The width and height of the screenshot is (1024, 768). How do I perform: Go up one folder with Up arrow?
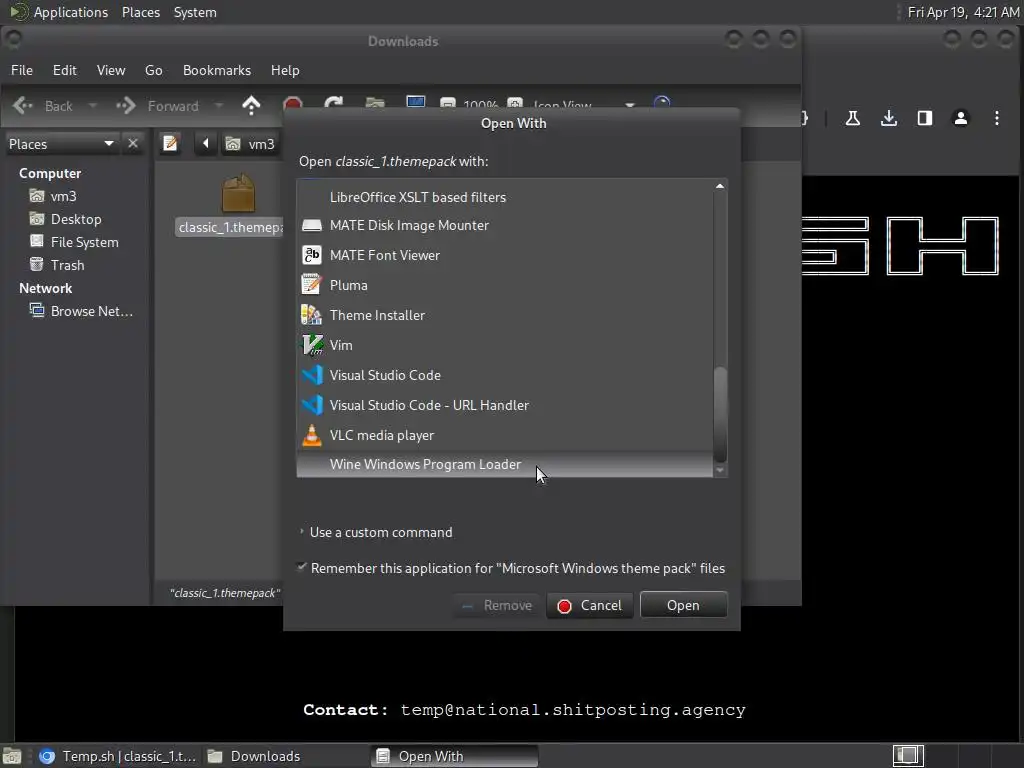click(x=251, y=106)
